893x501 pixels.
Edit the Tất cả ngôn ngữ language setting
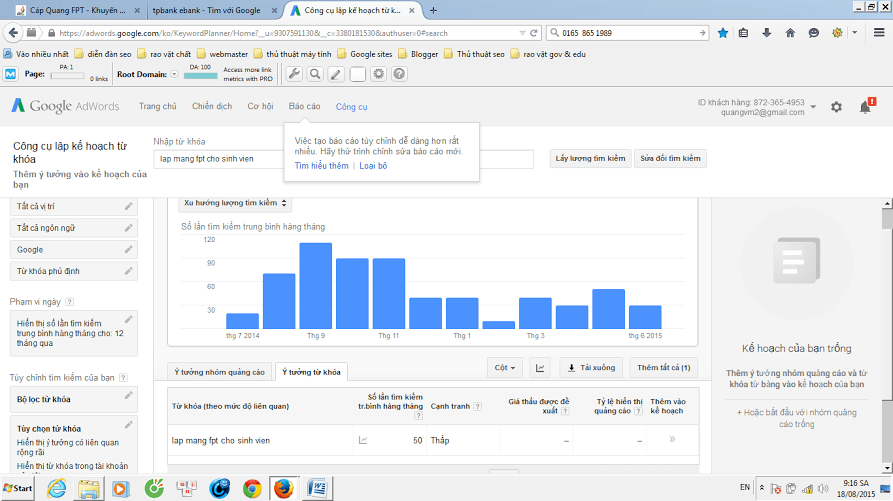[x=129, y=228]
